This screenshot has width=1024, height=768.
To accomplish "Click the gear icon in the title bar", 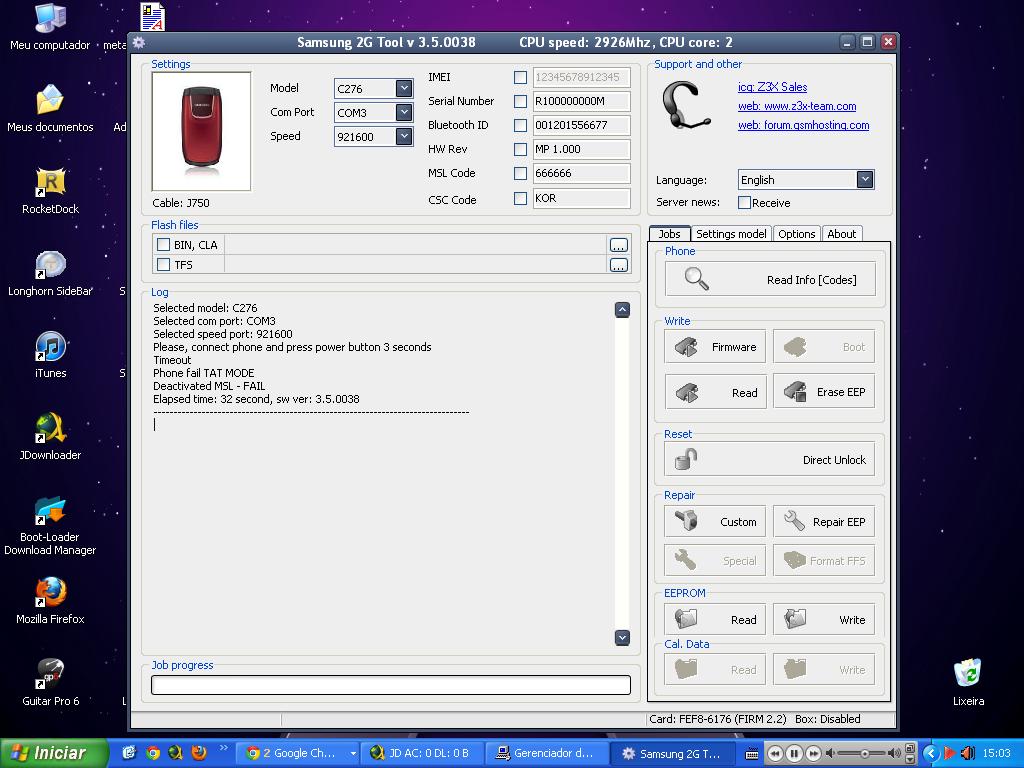I will (x=138, y=42).
